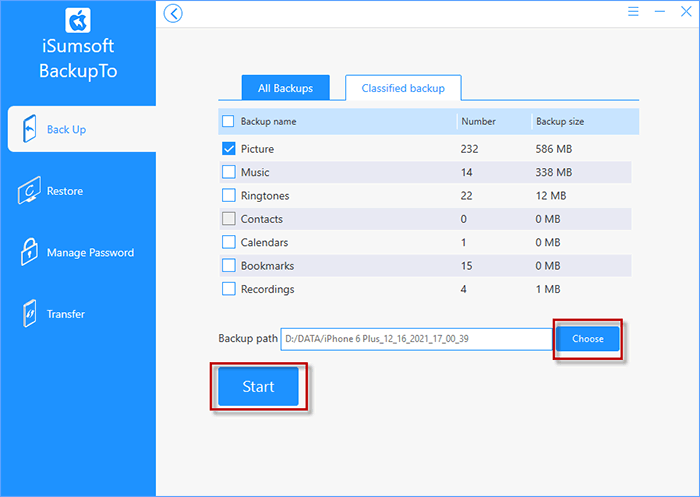
Task: Click the Backup name column header
Action: [268, 121]
